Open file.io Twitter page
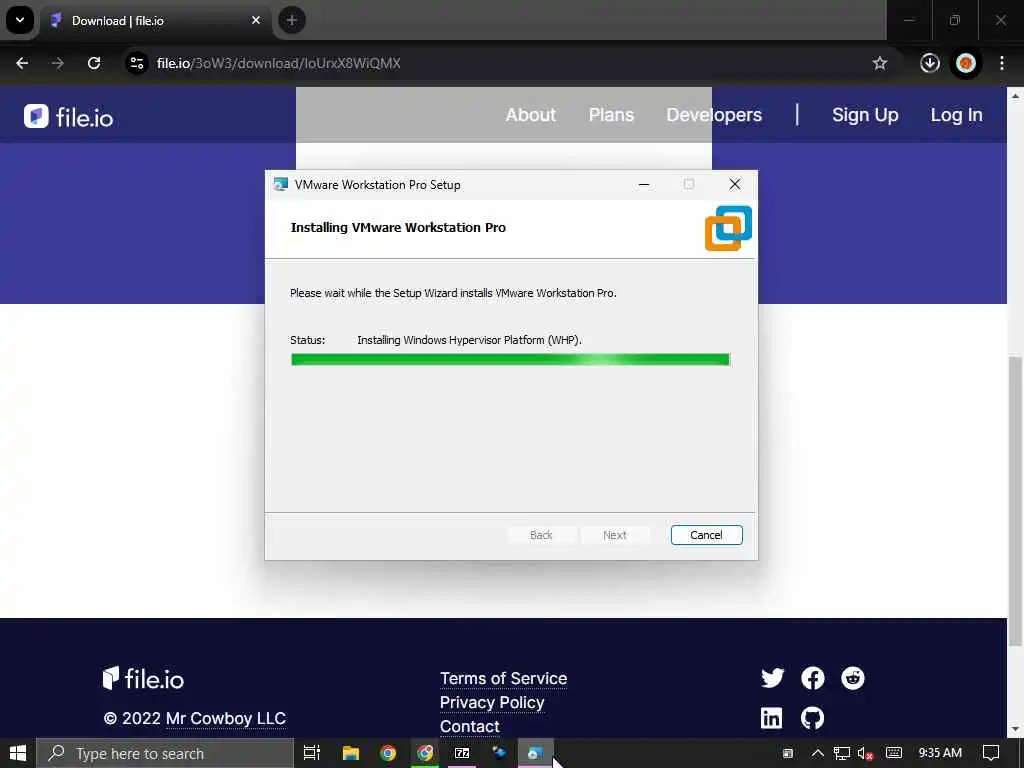Viewport: 1024px width, 768px height. pyautogui.click(x=772, y=678)
